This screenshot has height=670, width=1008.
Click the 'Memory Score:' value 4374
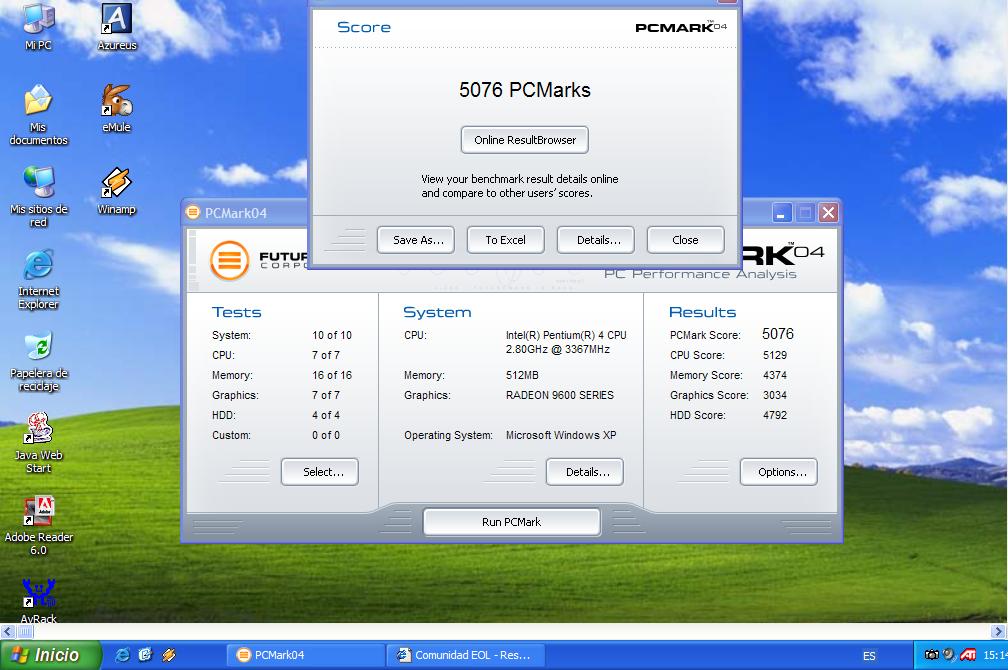pos(775,375)
